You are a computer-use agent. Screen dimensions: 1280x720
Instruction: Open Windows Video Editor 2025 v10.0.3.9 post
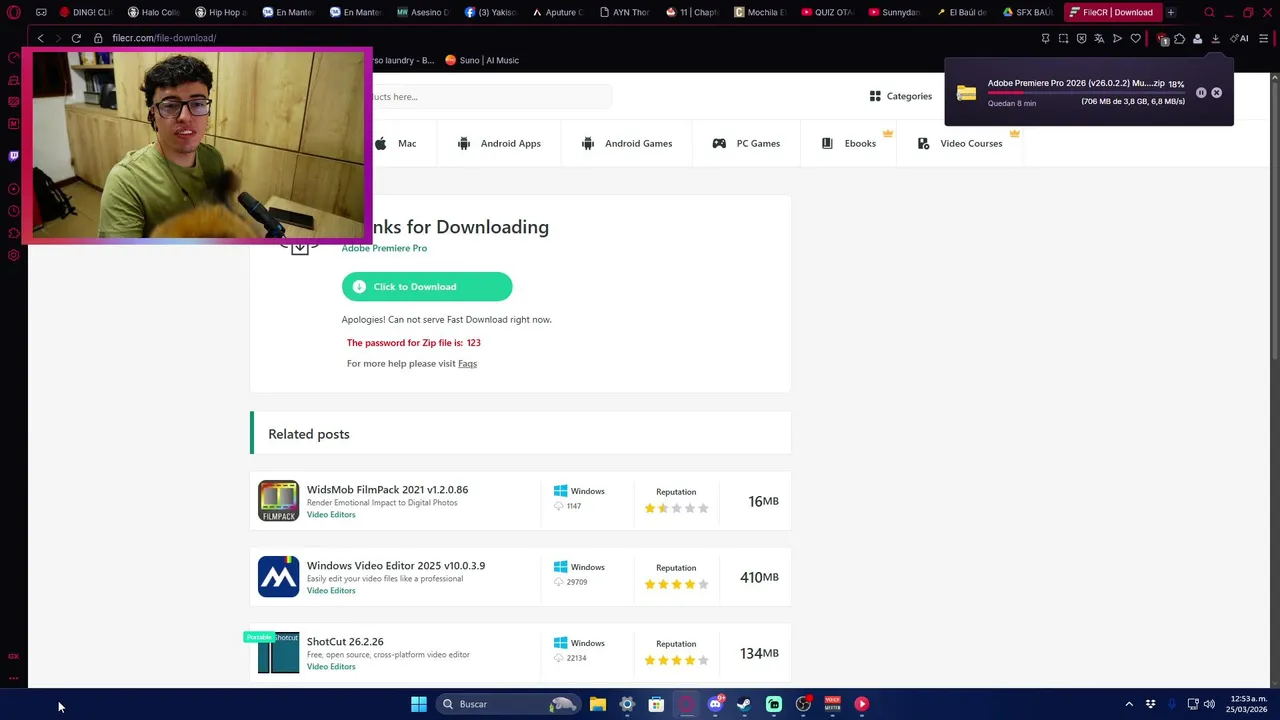click(x=396, y=566)
